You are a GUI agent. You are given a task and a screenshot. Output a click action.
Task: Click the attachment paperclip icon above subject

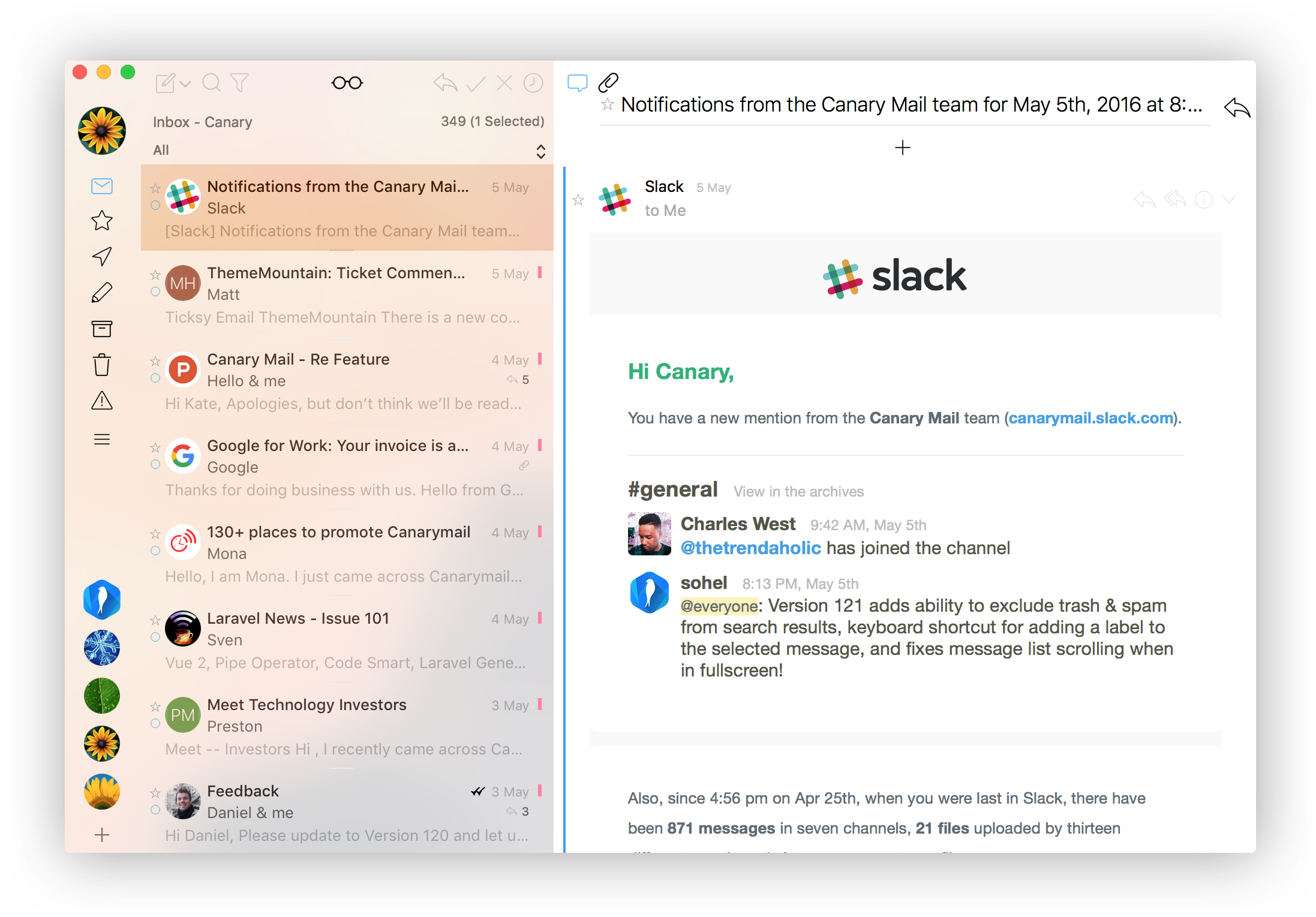pos(608,83)
